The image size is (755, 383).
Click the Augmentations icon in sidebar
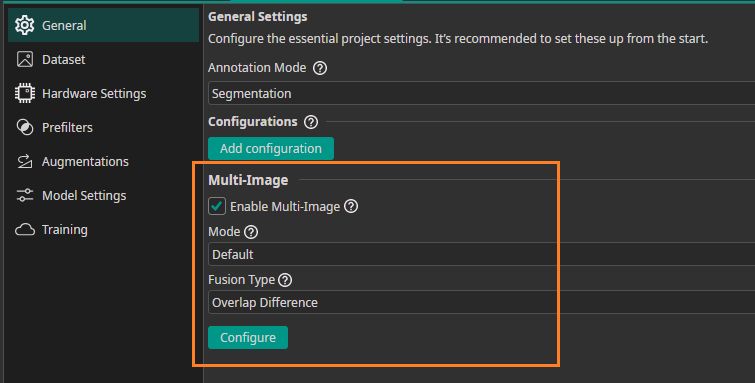point(25,161)
